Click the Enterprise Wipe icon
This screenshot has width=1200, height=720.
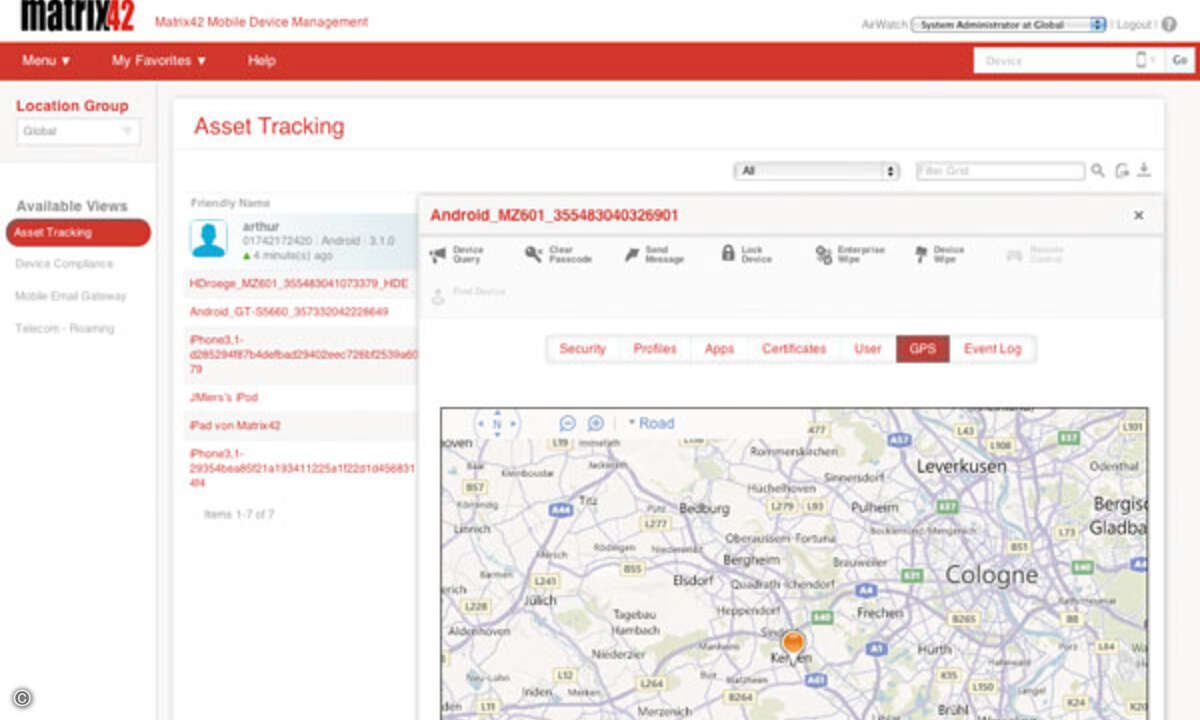pyautogui.click(x=823, y=255)
